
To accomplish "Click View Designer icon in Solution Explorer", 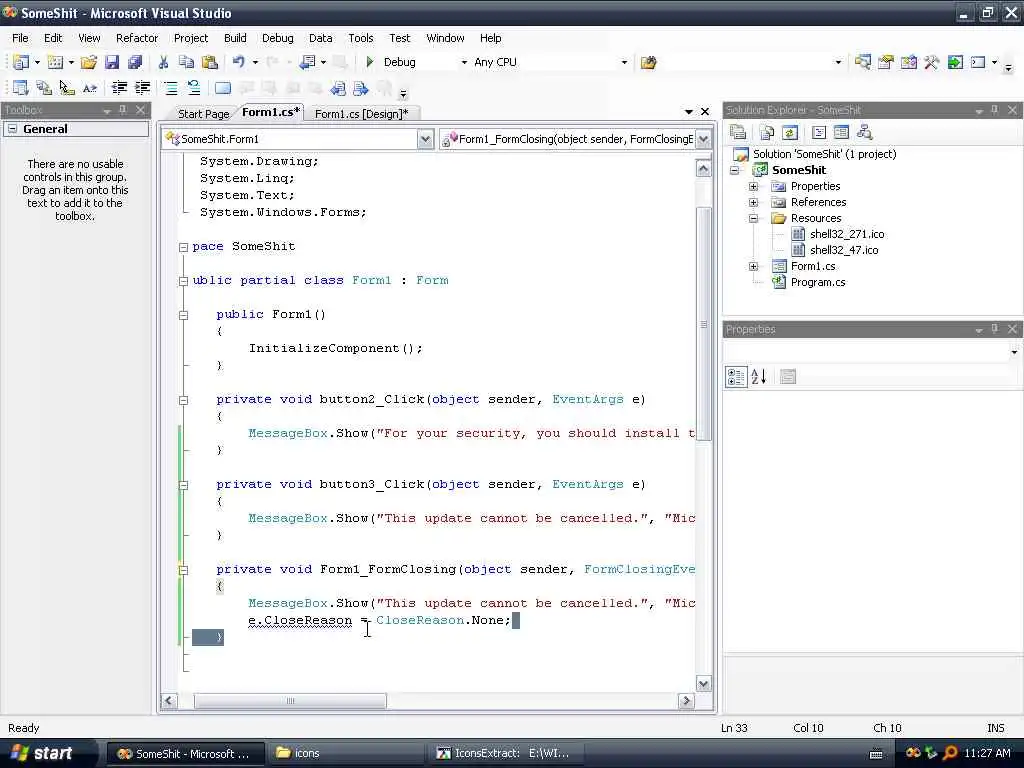I will click(842, 132).
